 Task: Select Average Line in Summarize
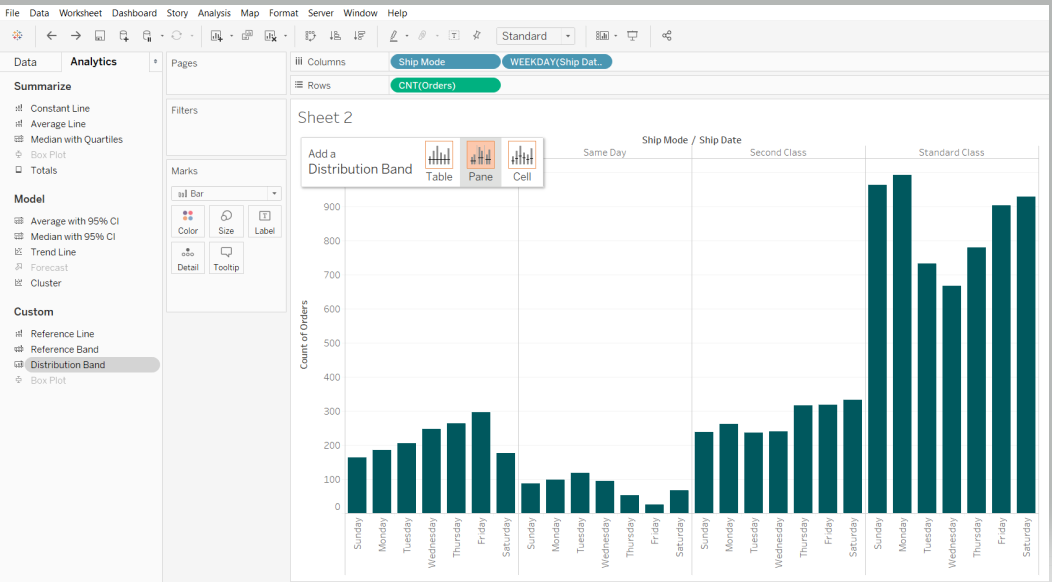(x=58, y=124)
